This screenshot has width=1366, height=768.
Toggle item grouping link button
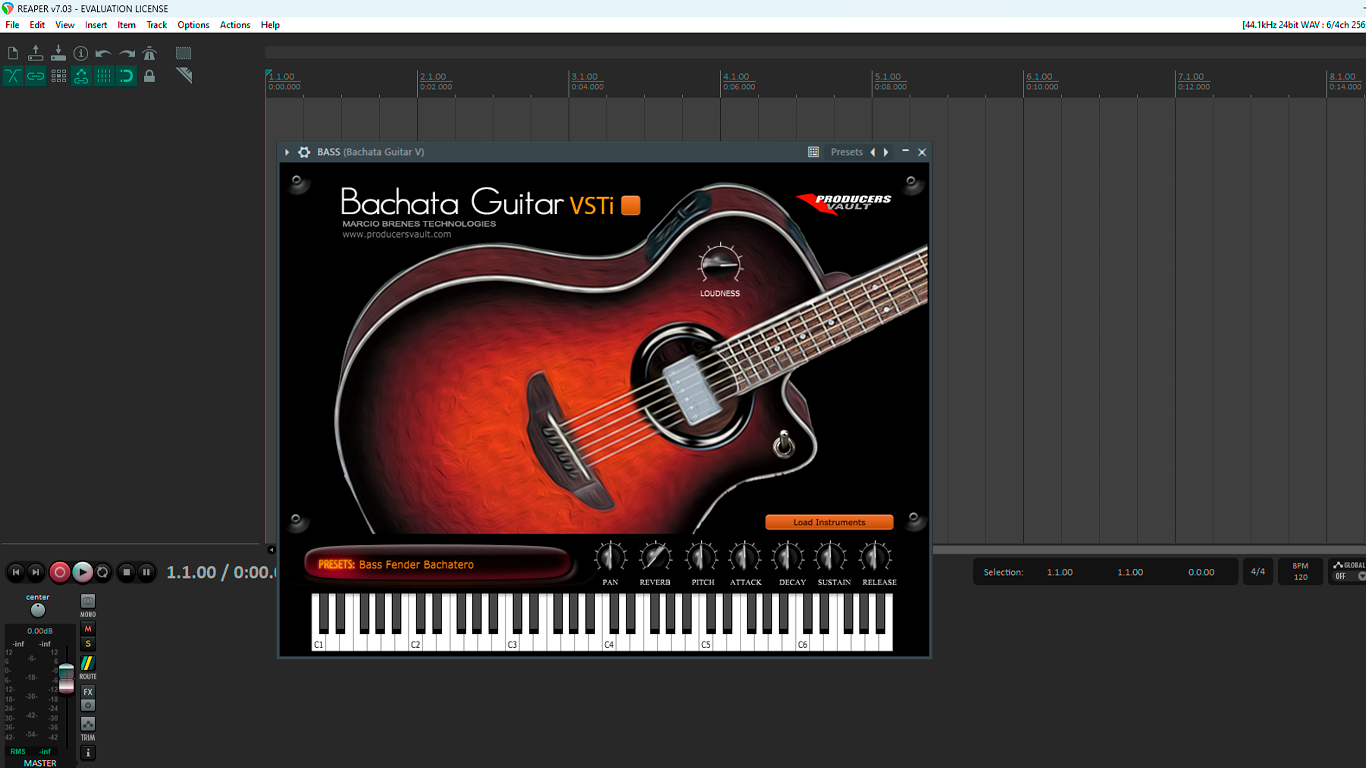point(36,76)
